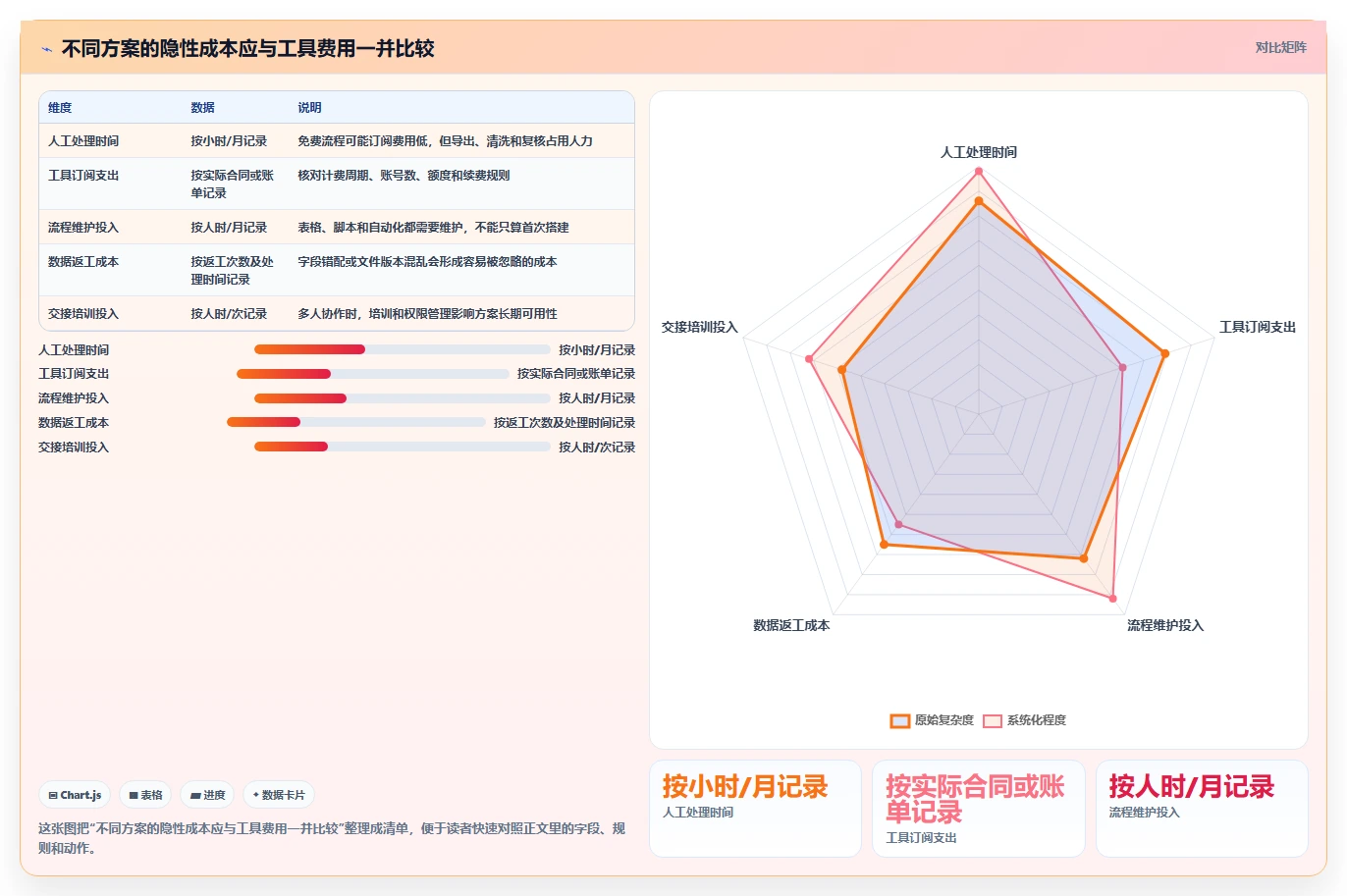This screenshot has width=1347, height=896.
Task: Open the red 按人时/月记录 data card
Action: pos(1202,809)
